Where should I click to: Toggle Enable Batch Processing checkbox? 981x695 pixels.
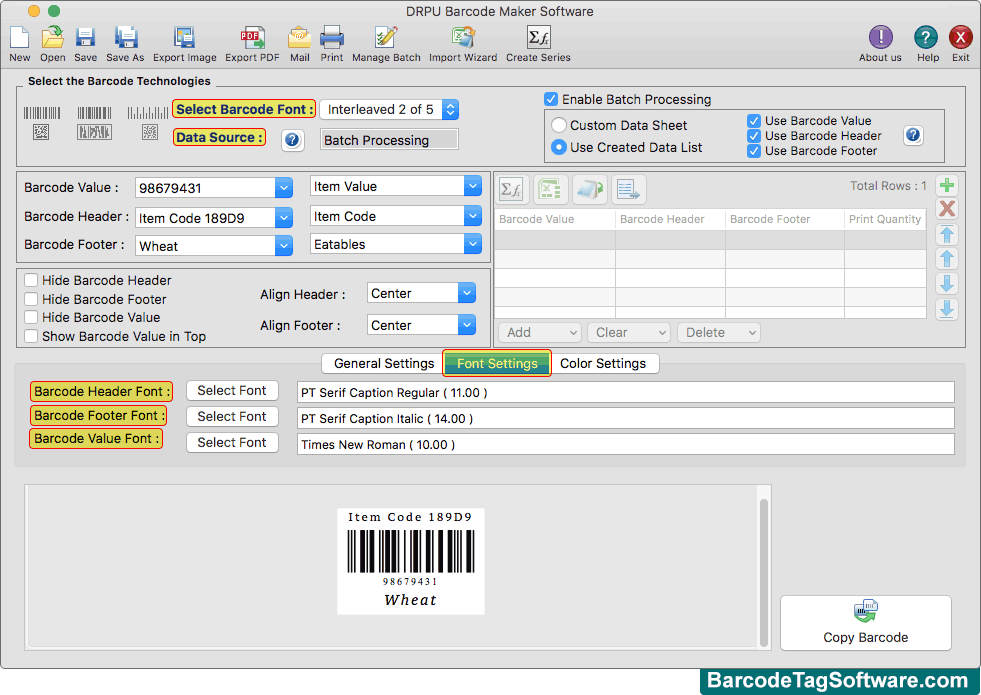(551, 99)
